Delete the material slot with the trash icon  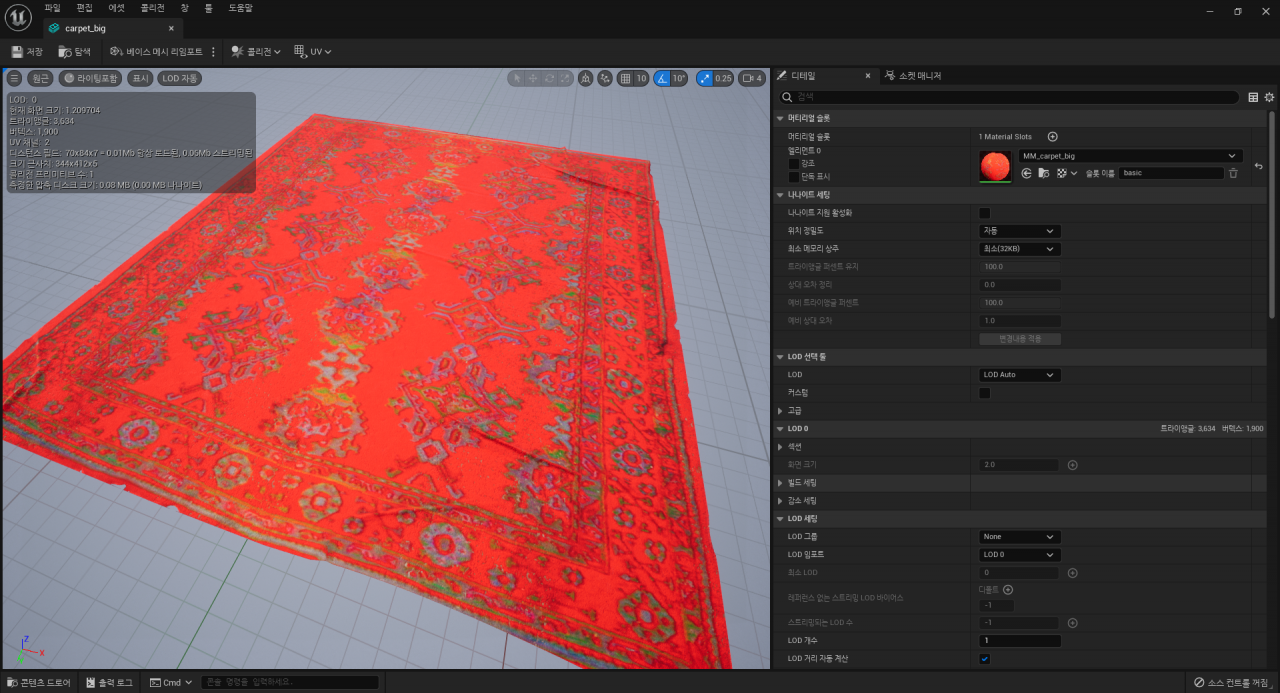1233,173
